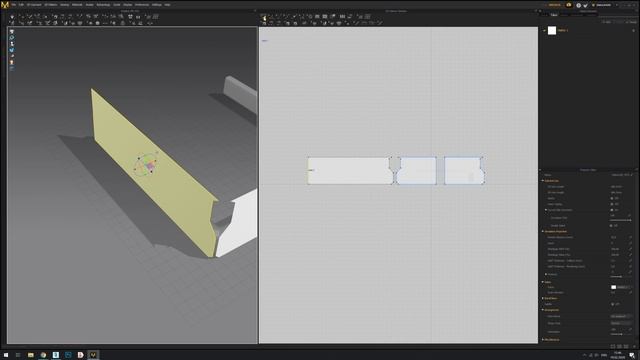Open the Materials menu

tap(77, 5)
